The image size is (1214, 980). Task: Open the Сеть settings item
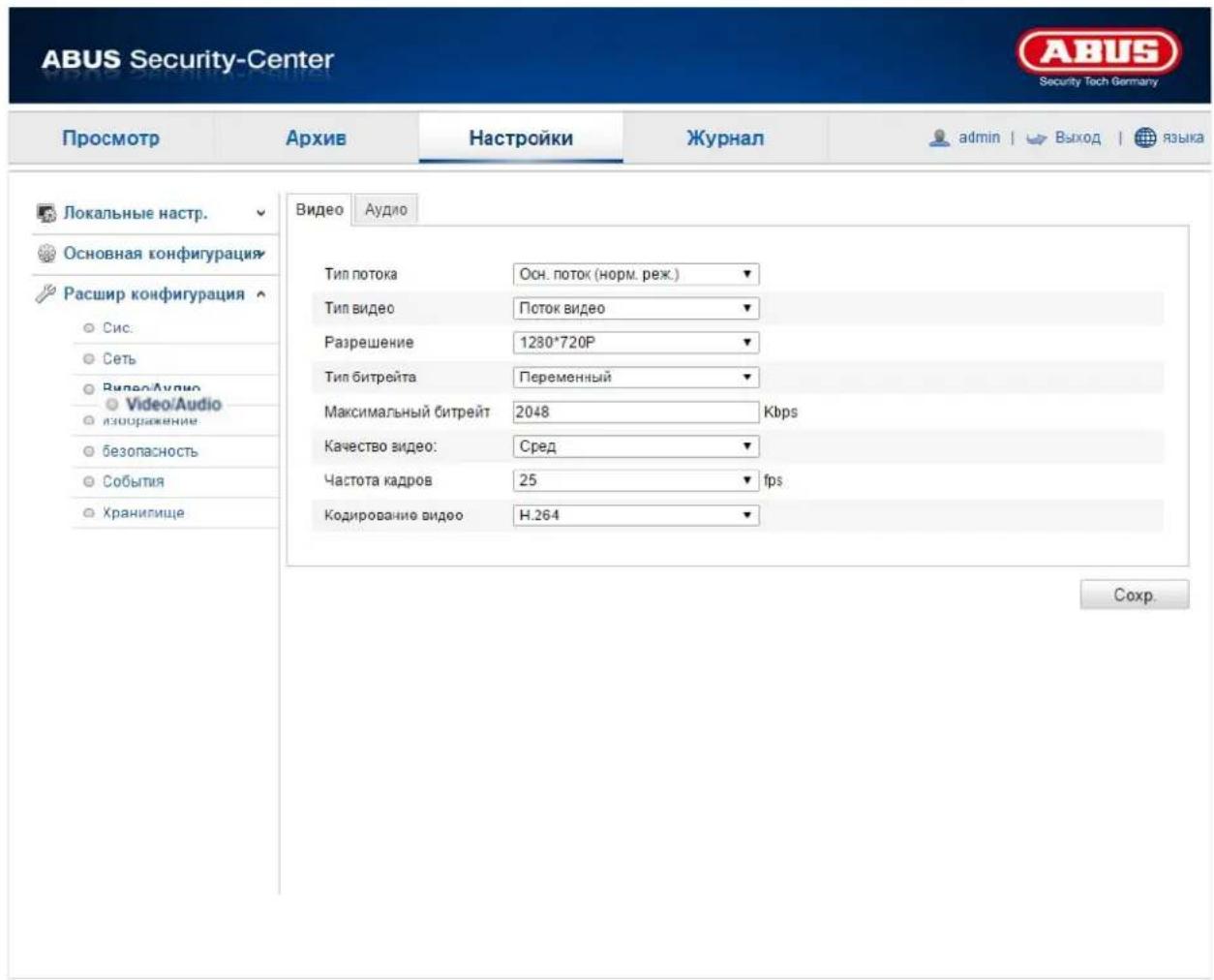coord(119,359)
